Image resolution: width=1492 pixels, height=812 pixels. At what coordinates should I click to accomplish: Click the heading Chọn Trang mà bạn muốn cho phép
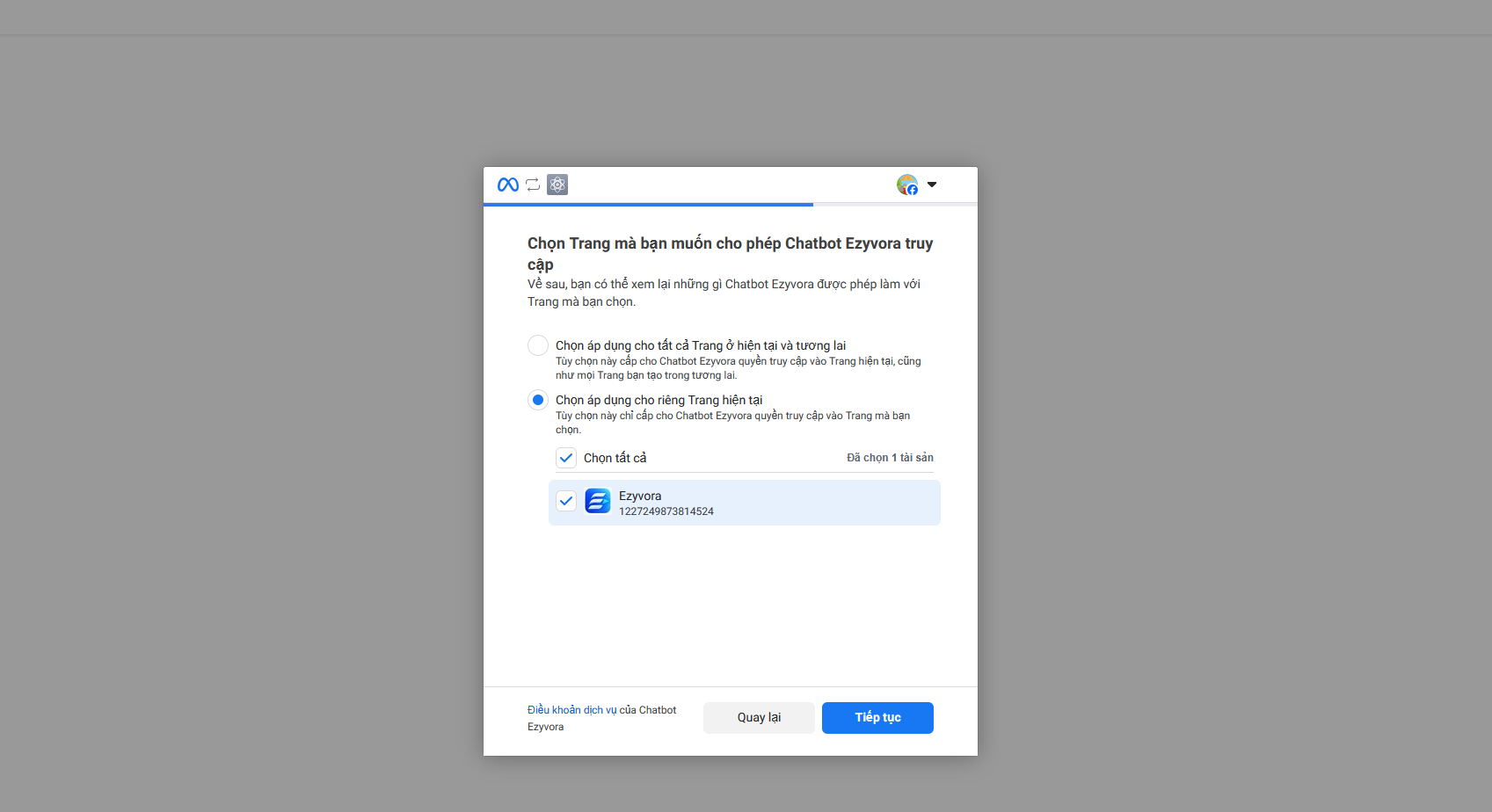[x=730, y=254]
